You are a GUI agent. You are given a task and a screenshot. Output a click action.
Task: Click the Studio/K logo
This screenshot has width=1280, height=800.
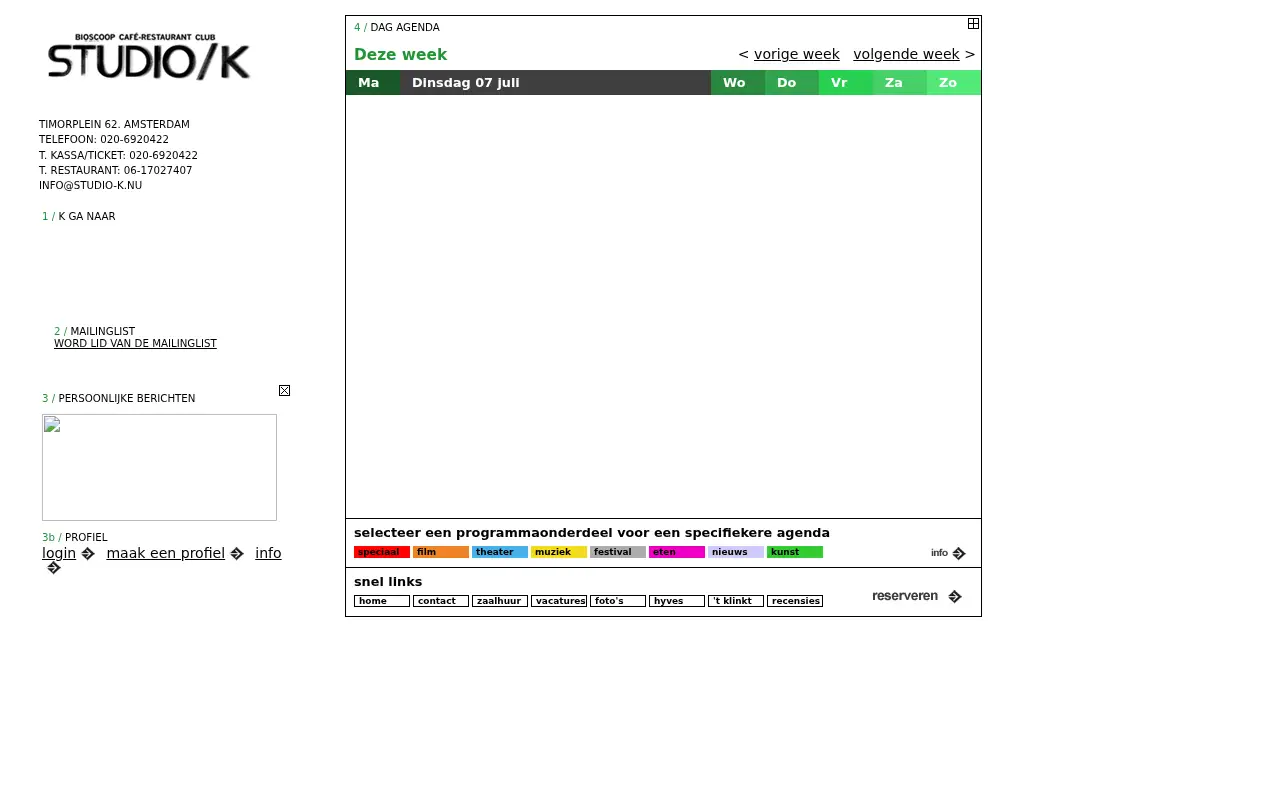pyautogui.click(x=149, y=55)
